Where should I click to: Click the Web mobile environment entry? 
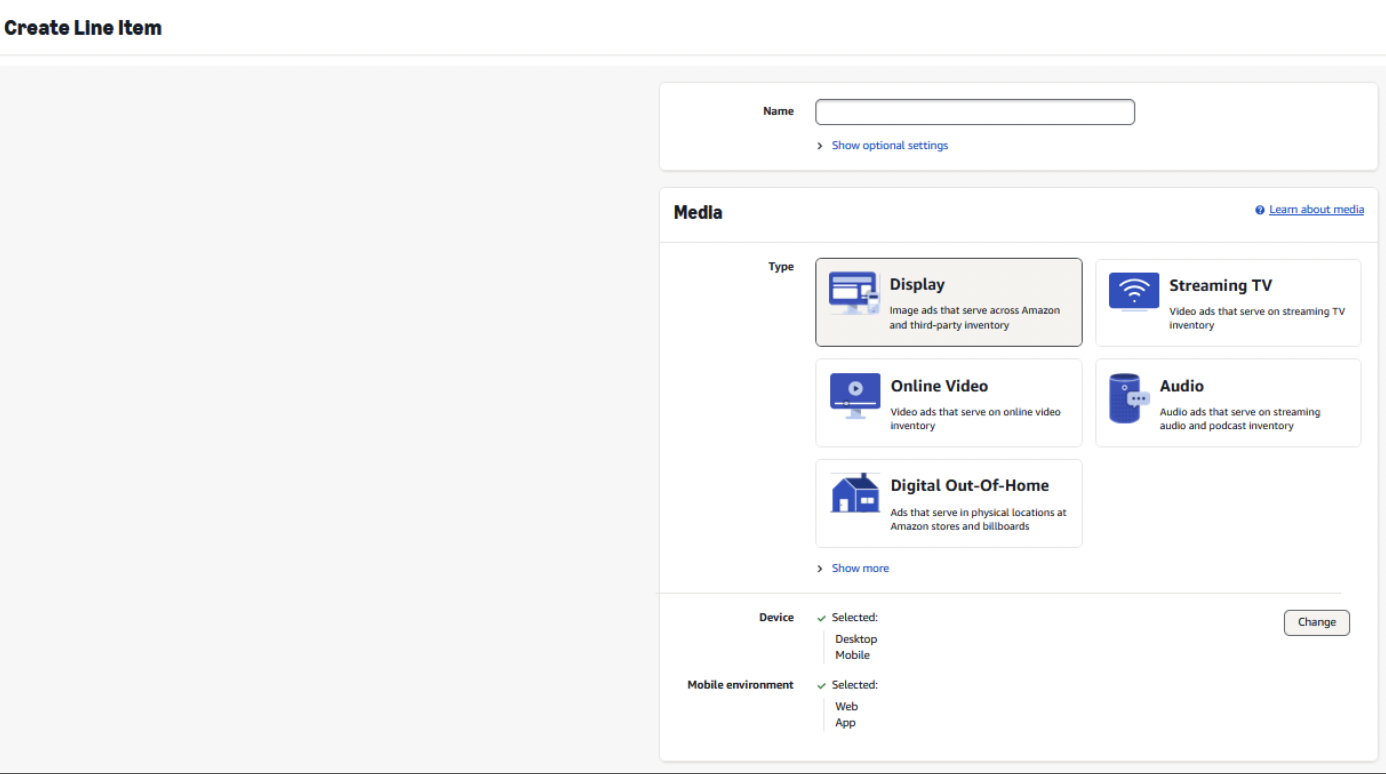[x=846, y=706]
